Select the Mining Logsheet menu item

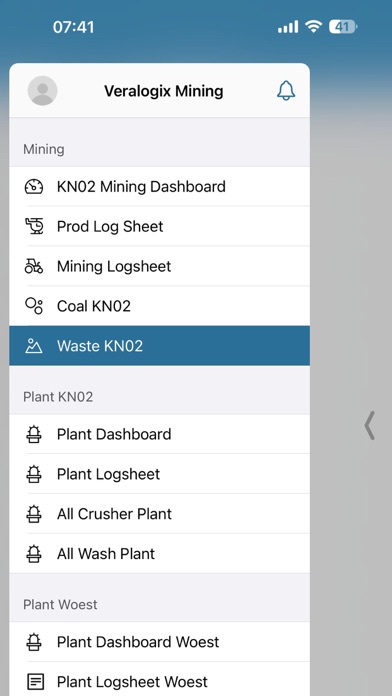click(159, 266)
